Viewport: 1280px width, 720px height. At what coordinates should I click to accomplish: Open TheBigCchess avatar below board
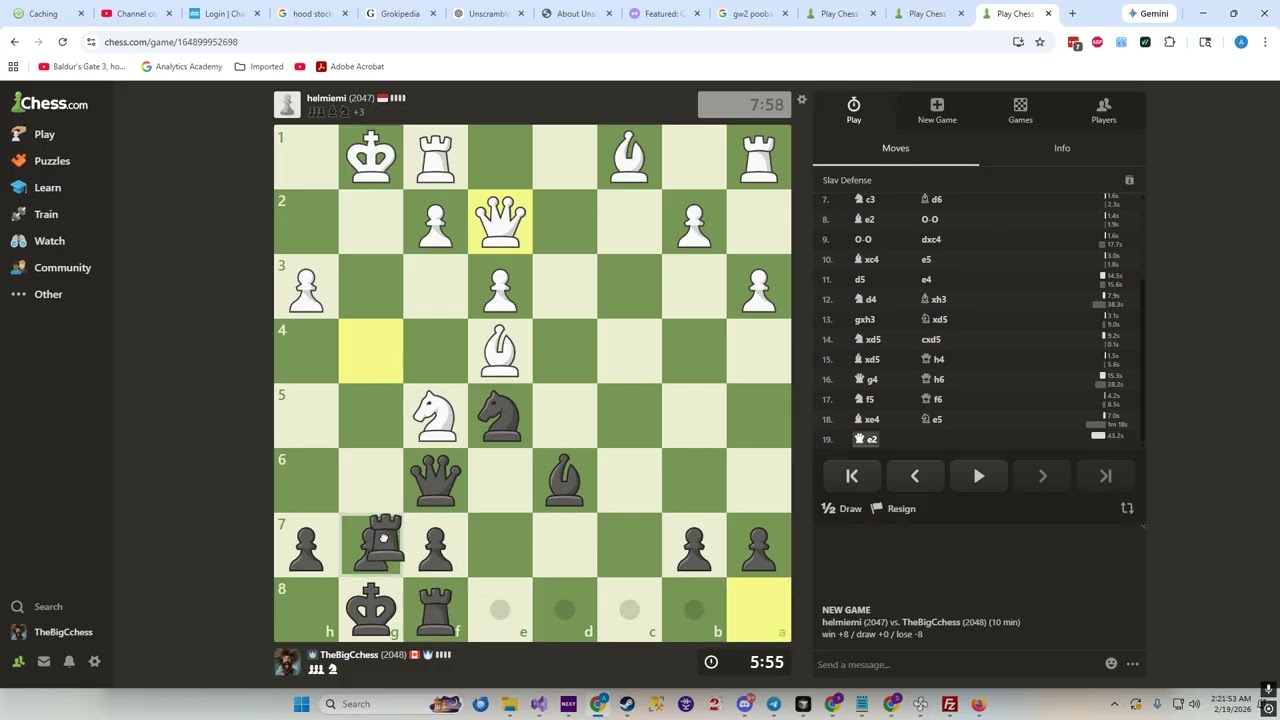pos(287,662)
